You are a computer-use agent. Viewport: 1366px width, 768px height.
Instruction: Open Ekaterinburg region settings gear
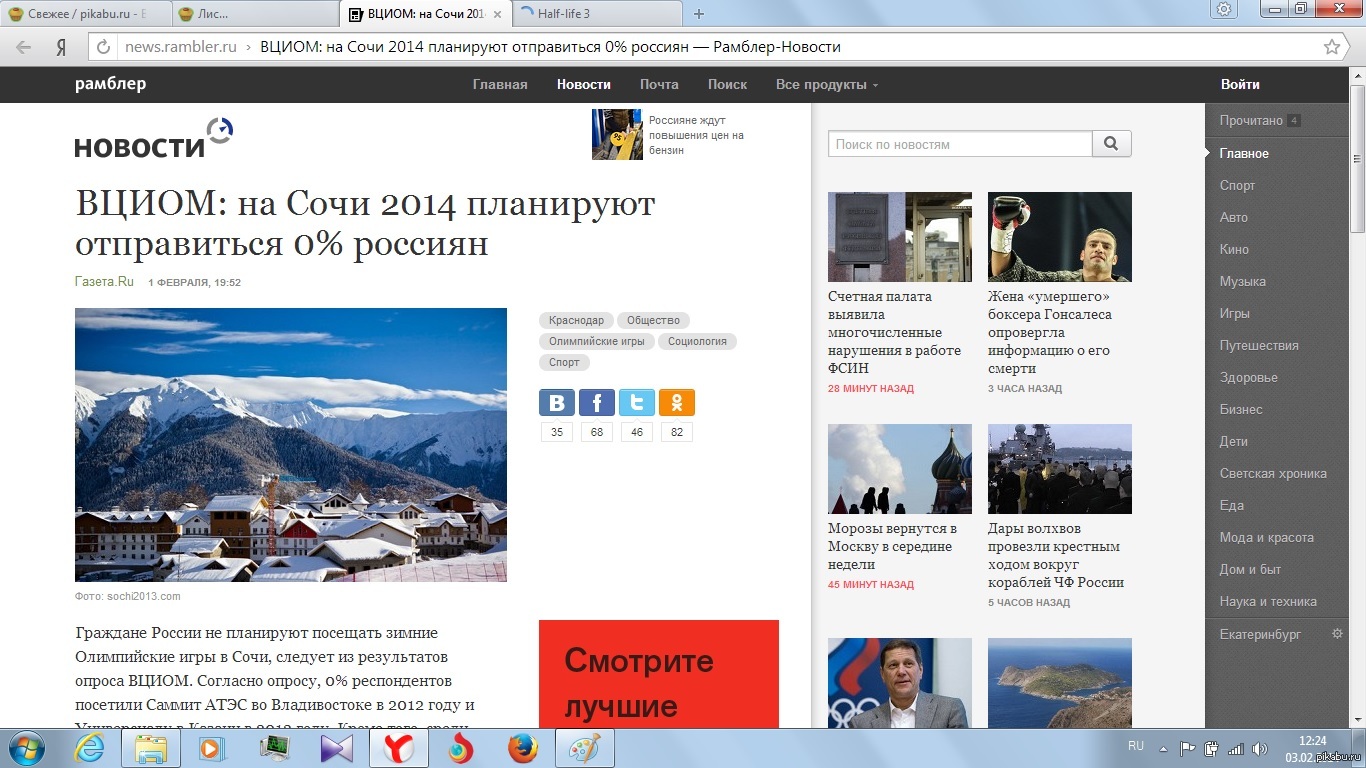1337,634
